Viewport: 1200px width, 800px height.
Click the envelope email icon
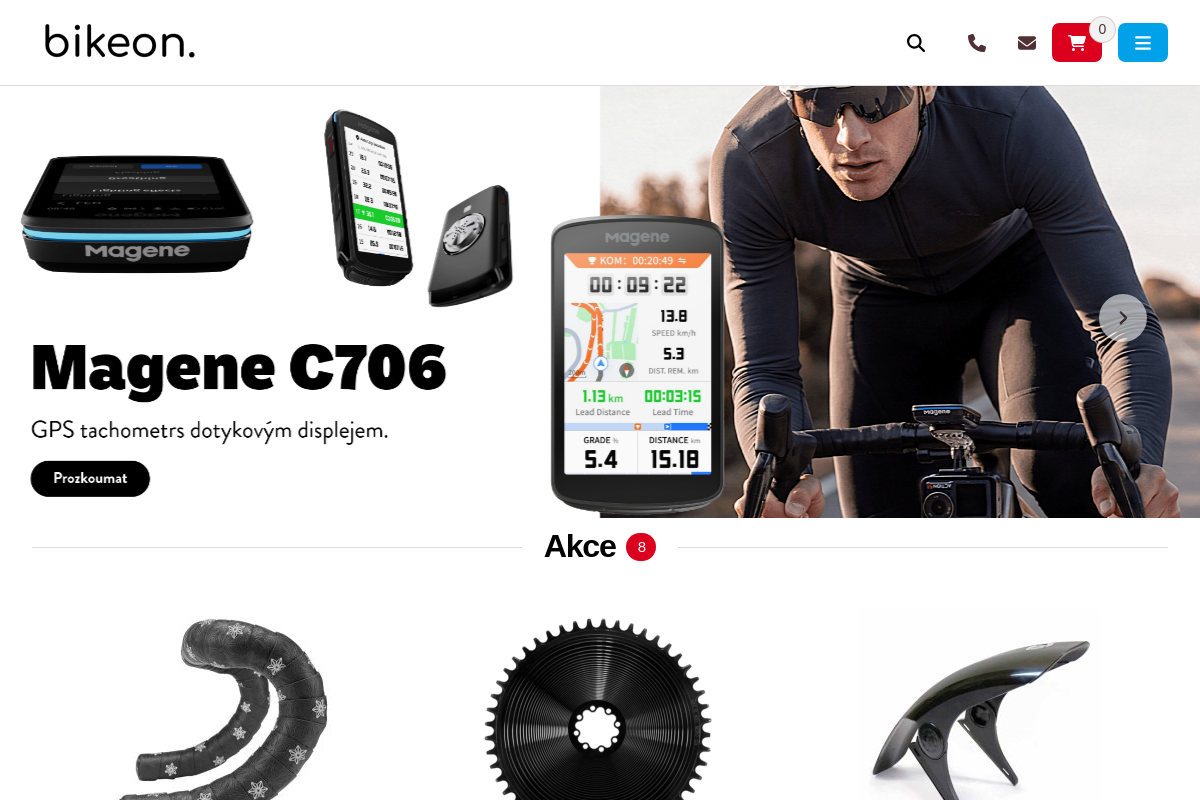1027,43
